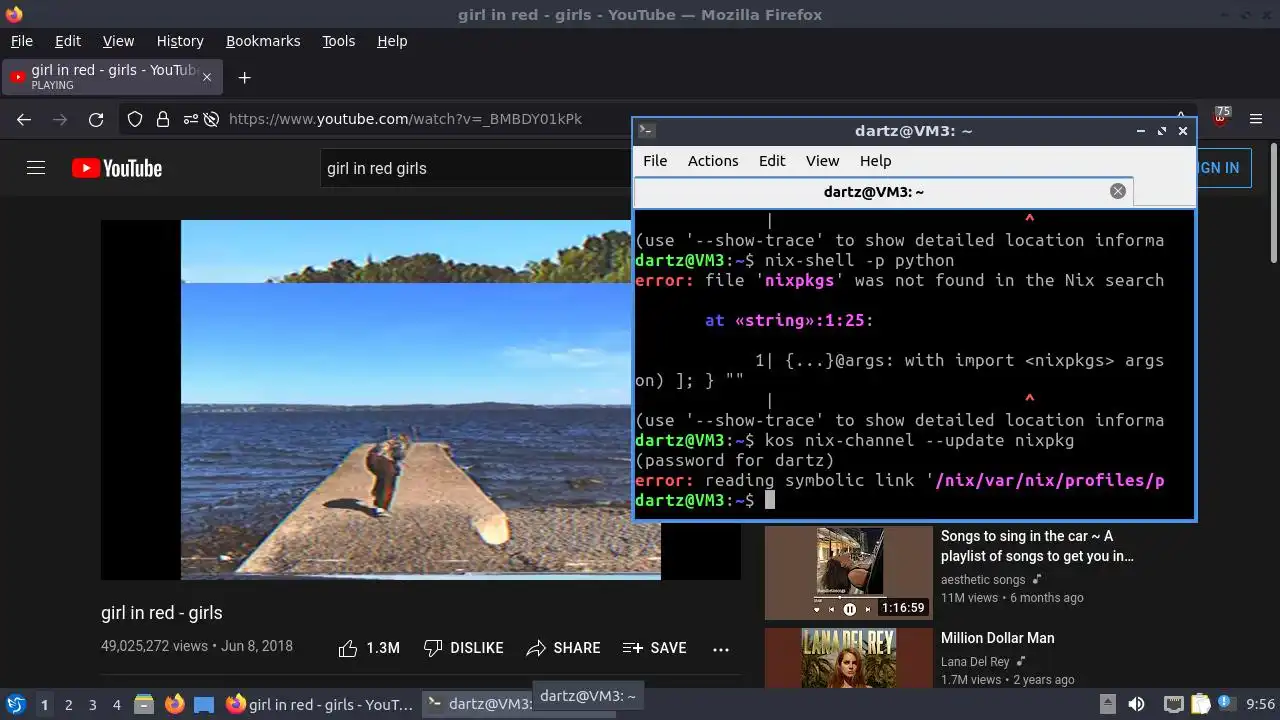Screen dimensions: 1280x720
Task: Click inside the terminal prompt area
Action: 915,365
